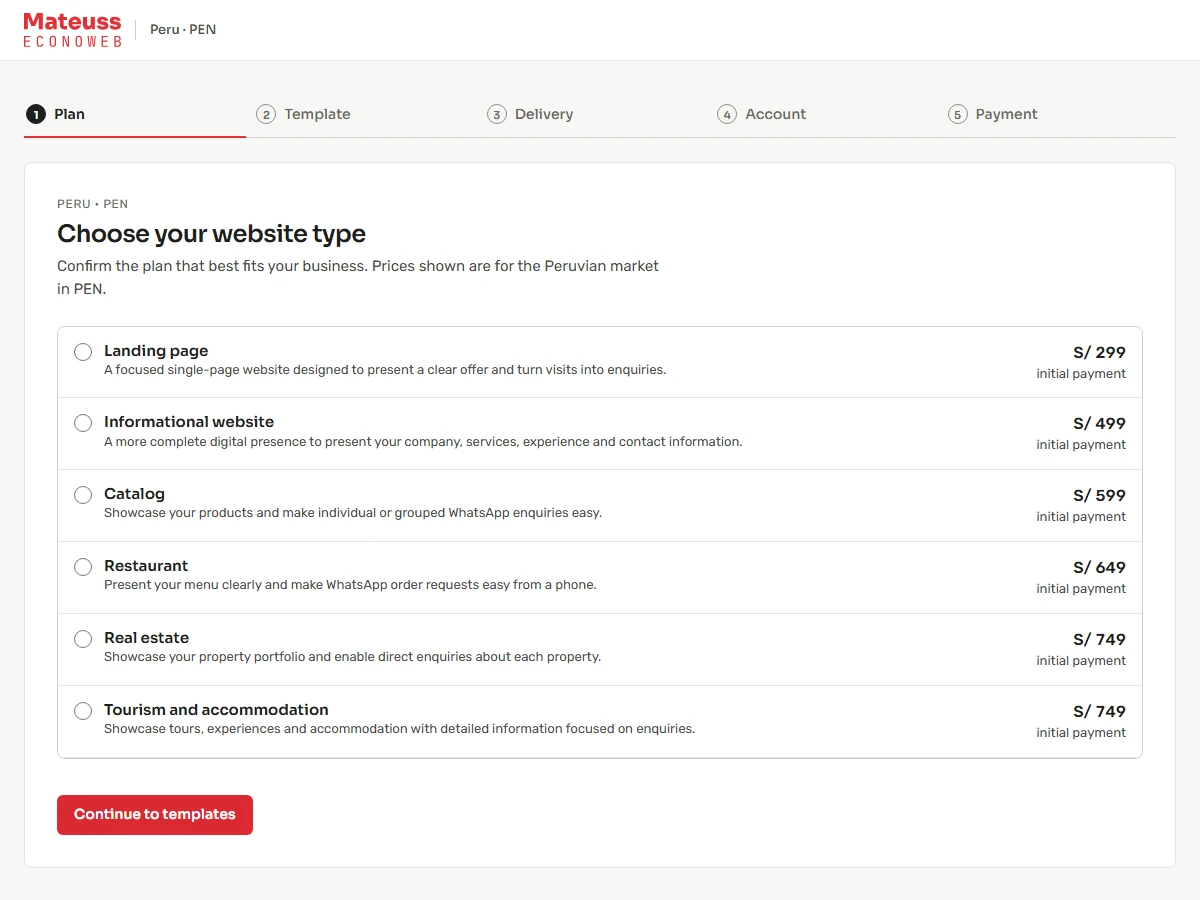This screenshot has height=900, width=1200.
Task: Click the Choose your website type heading
Action: pyautogui.click(x=211, y=234)
